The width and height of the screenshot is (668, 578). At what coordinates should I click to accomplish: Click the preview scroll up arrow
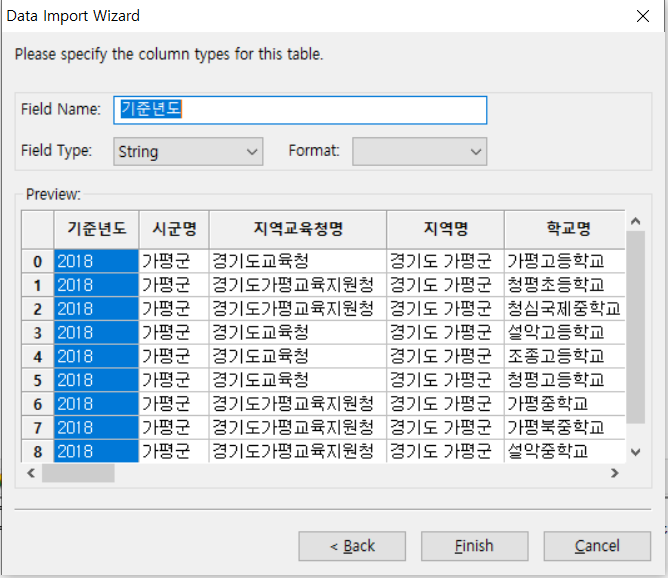click(x=636, y=221)
